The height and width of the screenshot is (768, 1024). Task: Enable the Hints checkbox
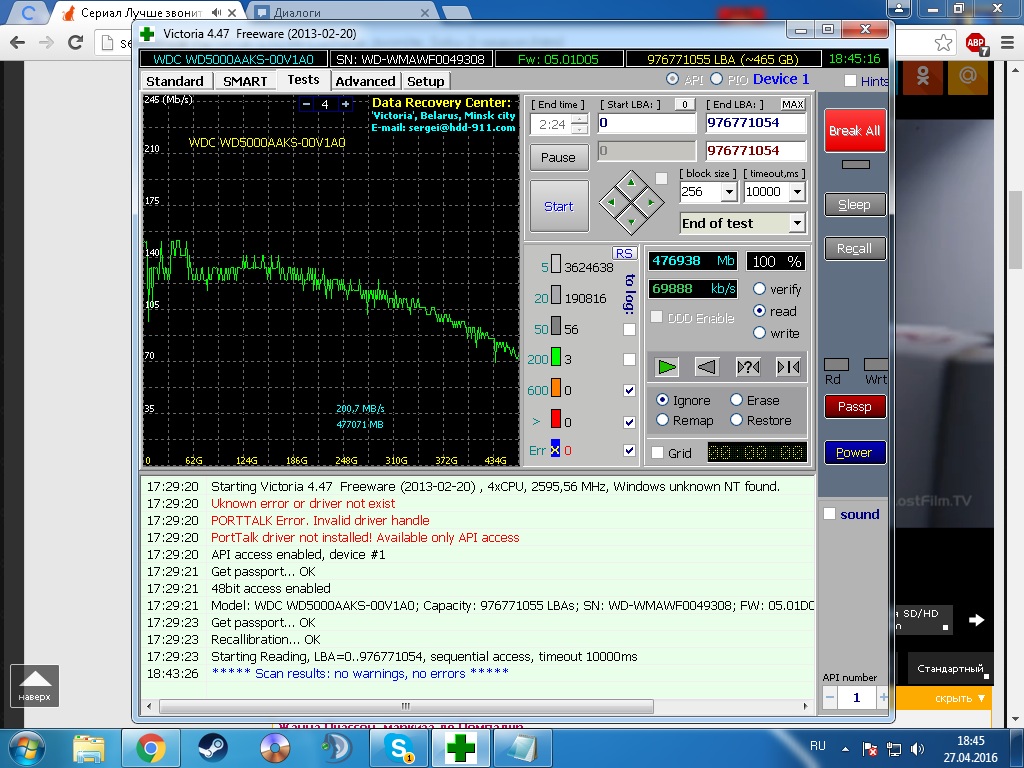click(x=850, y=81)
